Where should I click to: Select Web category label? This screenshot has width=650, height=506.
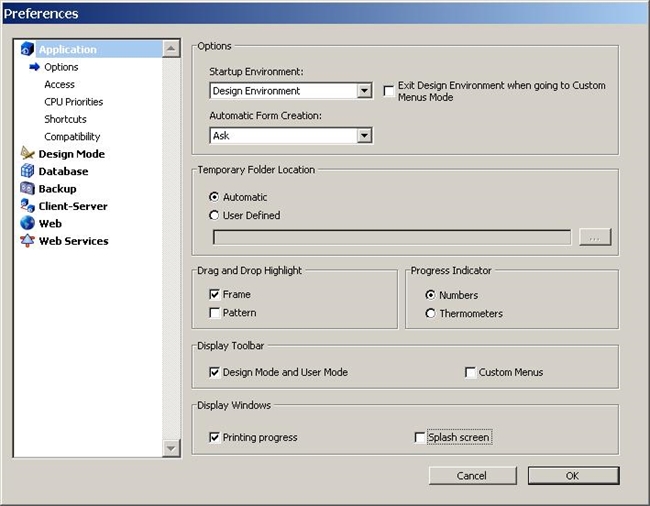(50, 223)
